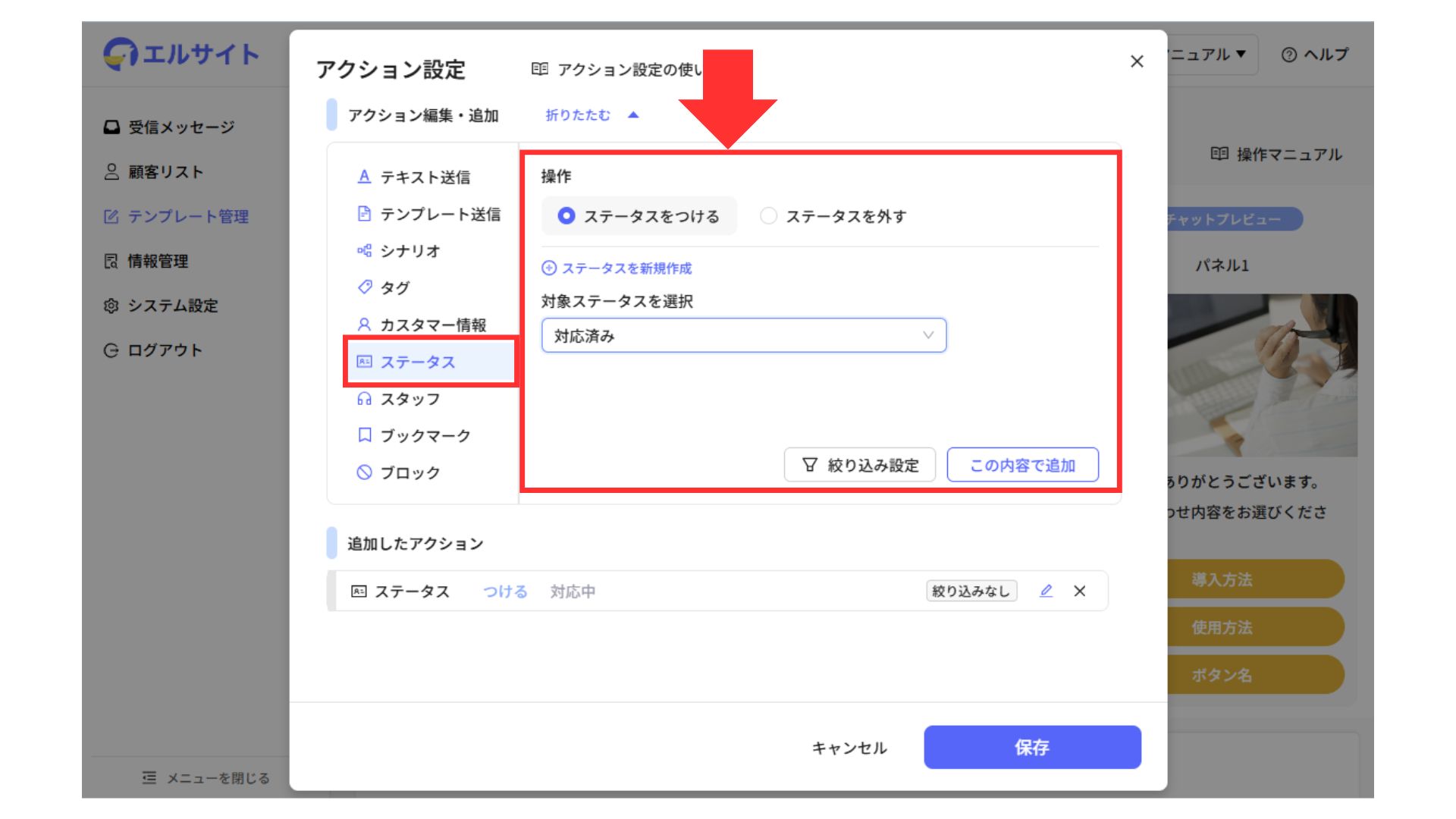This screenshot has width=1456, height=819.
Task: Select ステータスをつける radio button
Action: pyautogui.click(x=566, y=216)
